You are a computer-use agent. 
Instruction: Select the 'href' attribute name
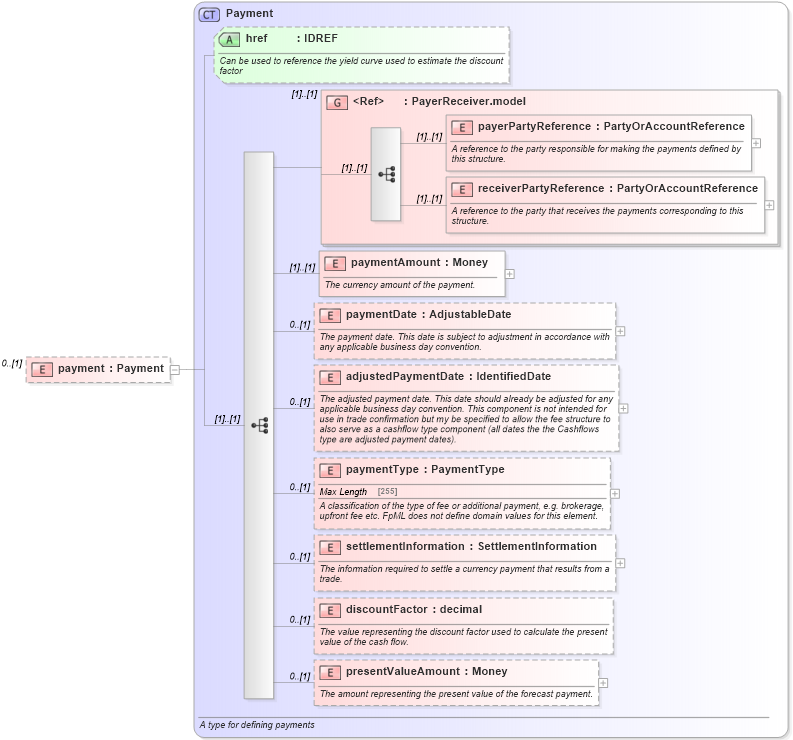click(x=256, y=38)
